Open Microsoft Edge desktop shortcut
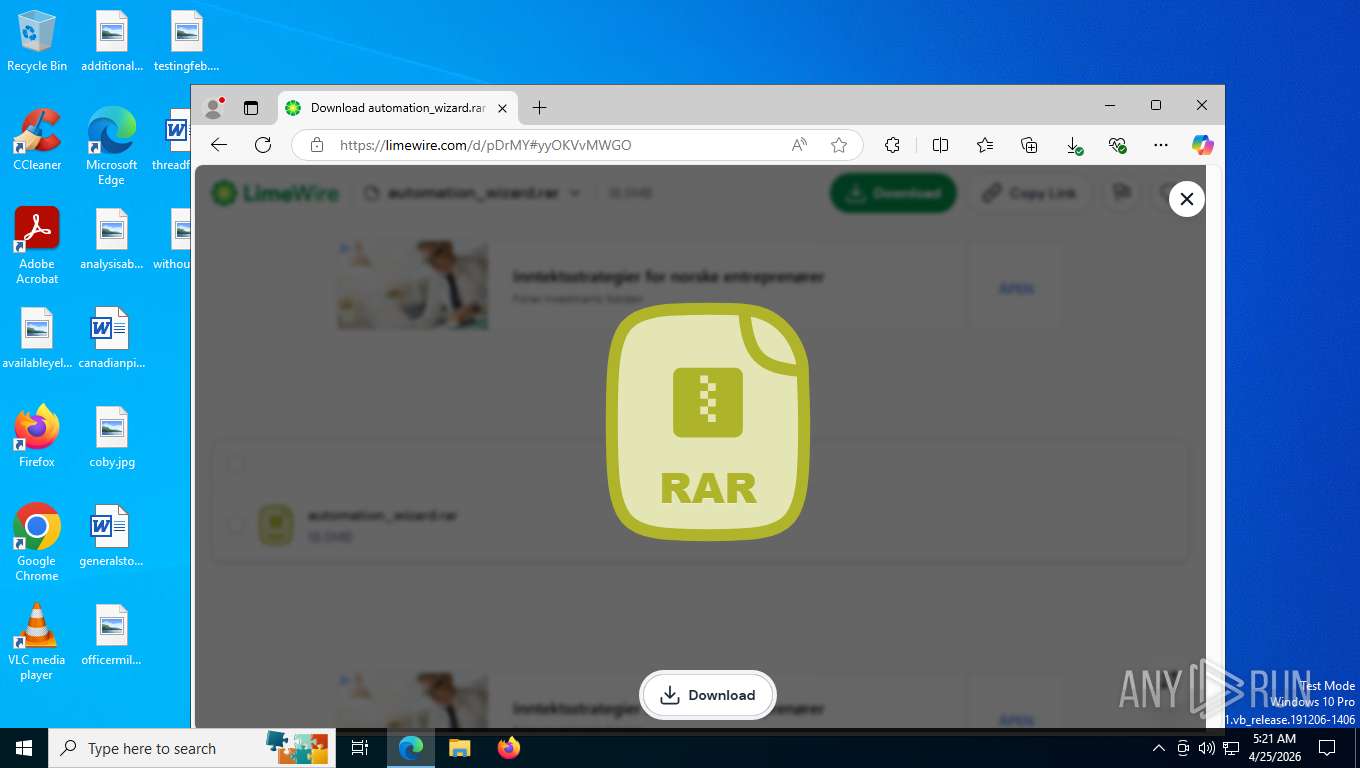Image resolution: width=1360 pixels, height=768 pixels. click(x=111, y=146)
